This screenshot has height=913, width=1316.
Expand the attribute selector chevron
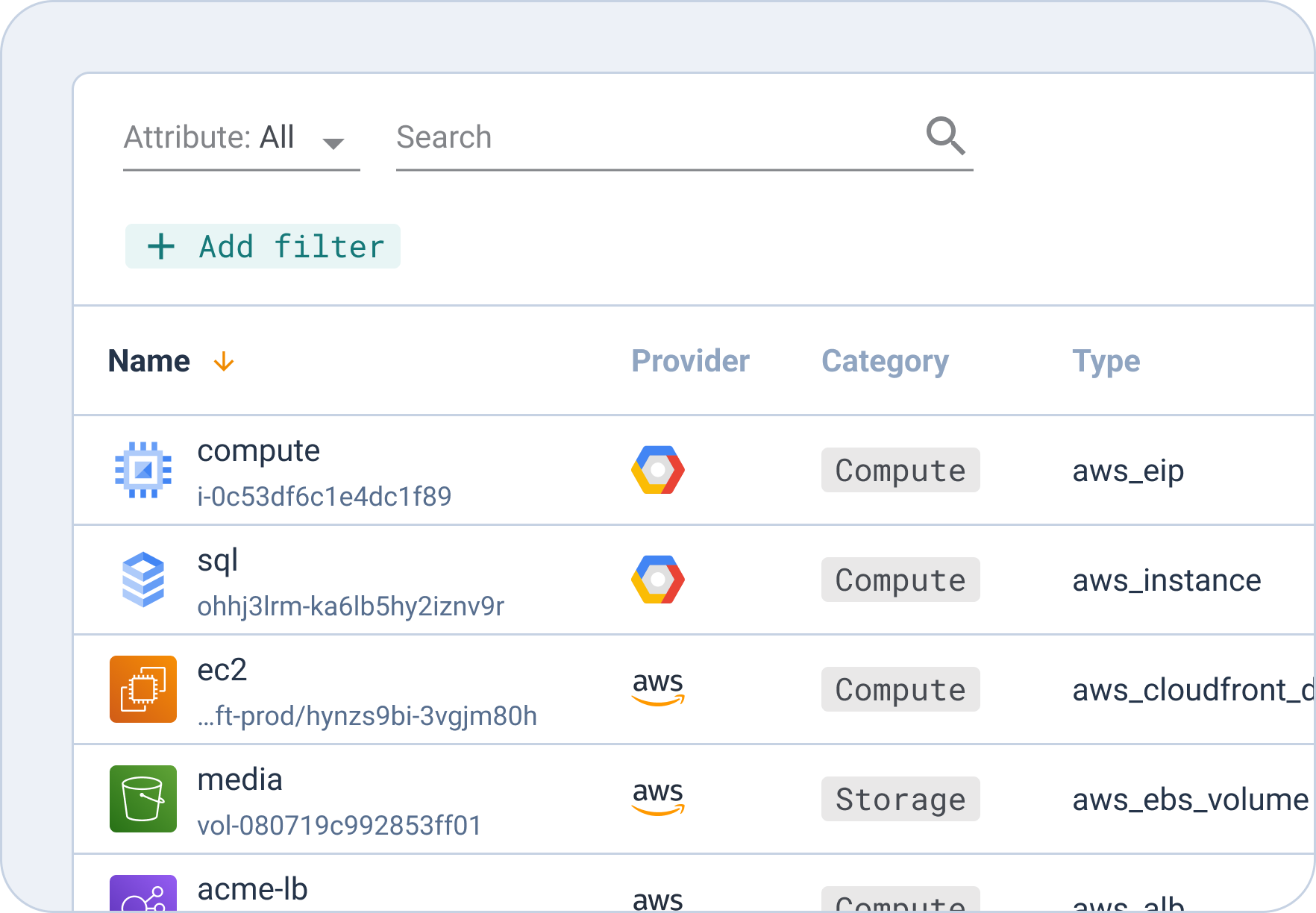(335, 143)
